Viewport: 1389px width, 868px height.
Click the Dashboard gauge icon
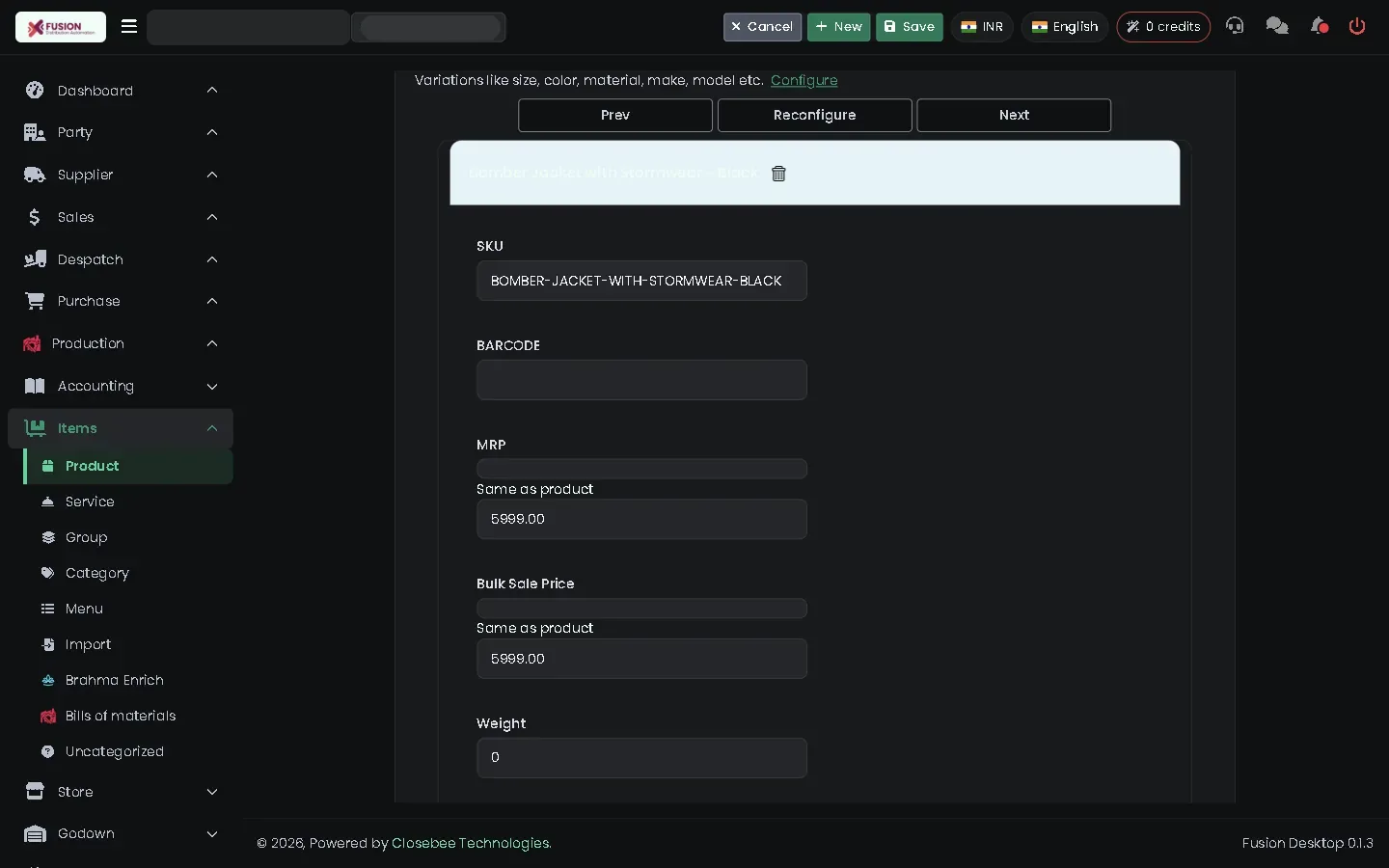click(35, 90)
